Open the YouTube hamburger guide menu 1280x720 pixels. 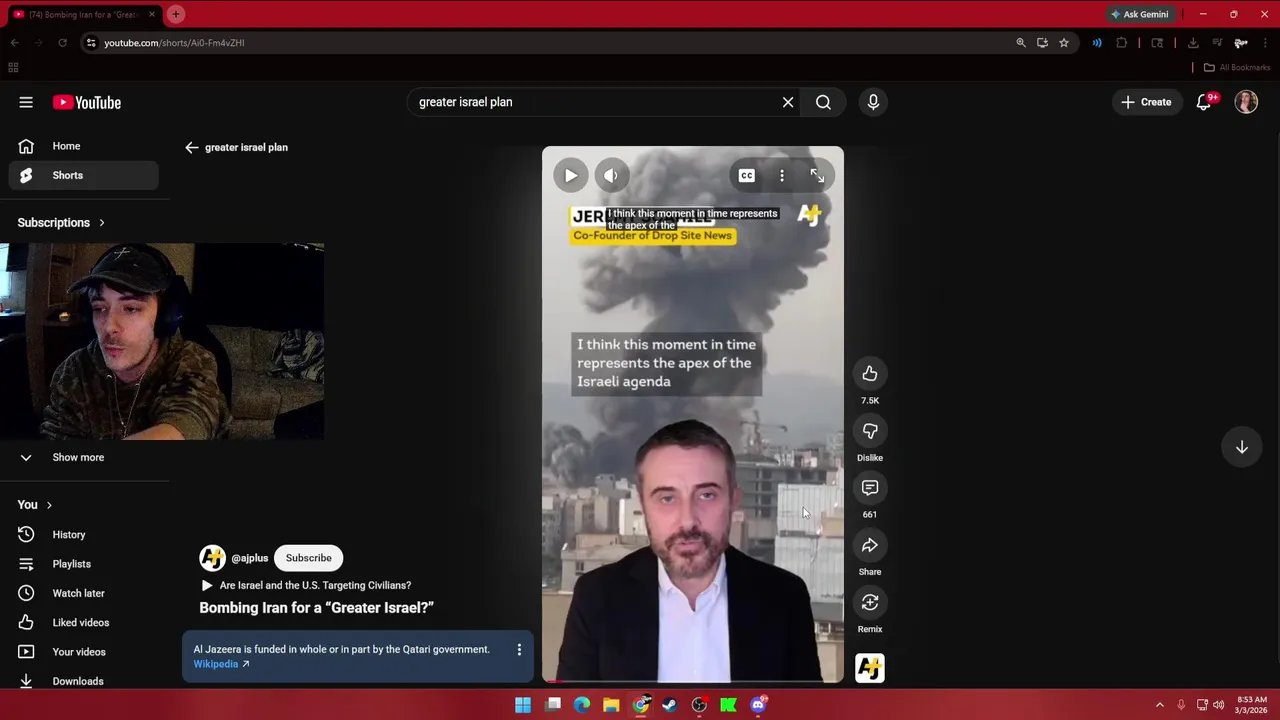coord(26,102)
